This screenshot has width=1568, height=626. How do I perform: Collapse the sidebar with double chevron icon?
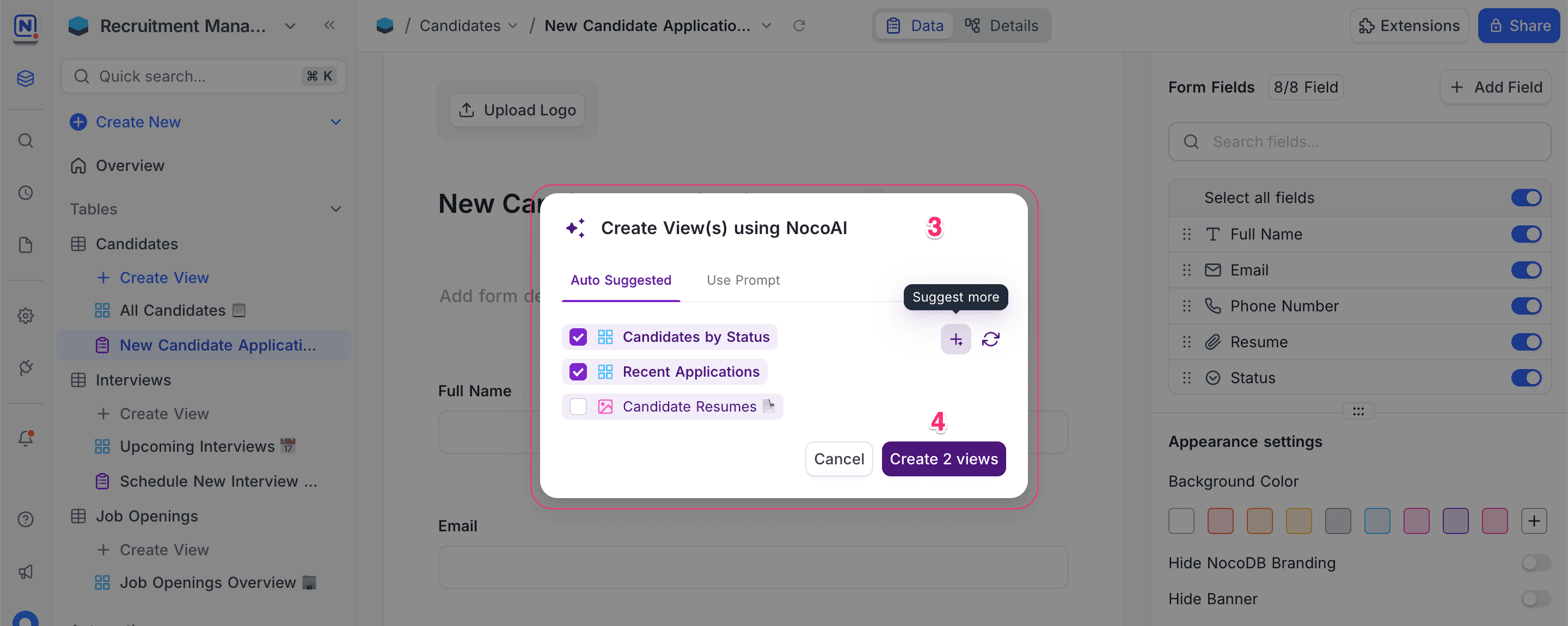tap(329, 26)
